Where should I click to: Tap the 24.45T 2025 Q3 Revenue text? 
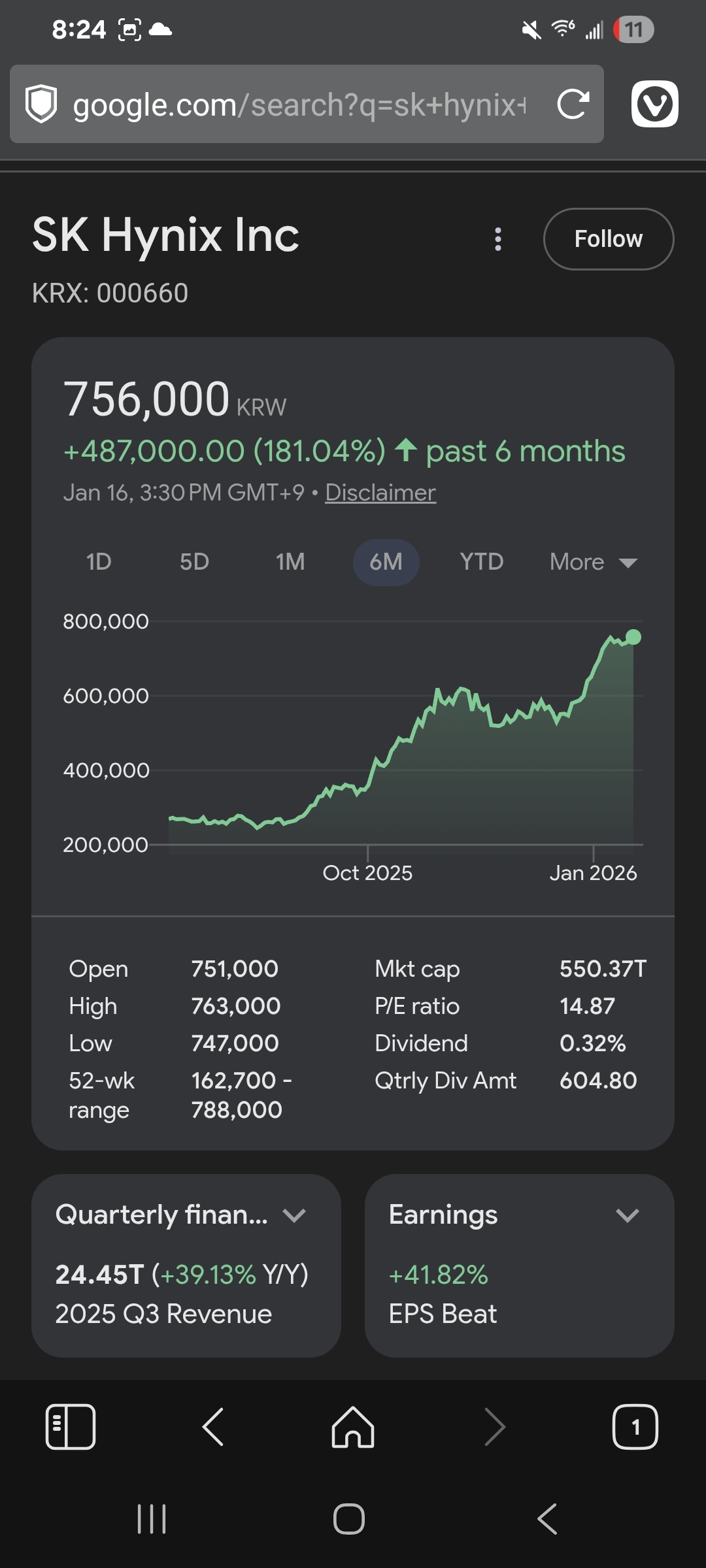(182, 1294)
